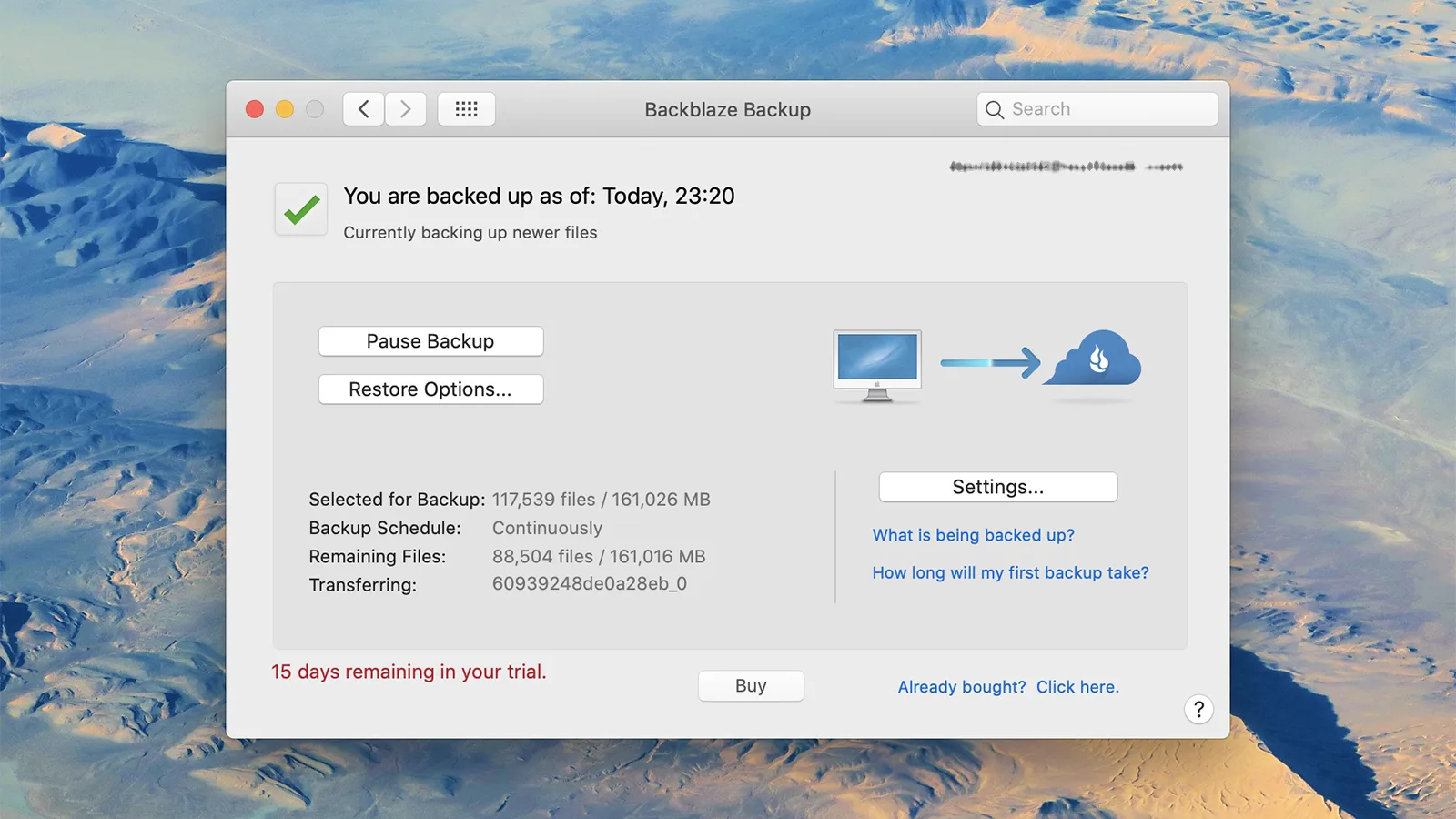Viewport: 1456px width, 819px height.
Task: Click 'You are backed up as of: Today, 23:20'
Action: coord(539,196)
